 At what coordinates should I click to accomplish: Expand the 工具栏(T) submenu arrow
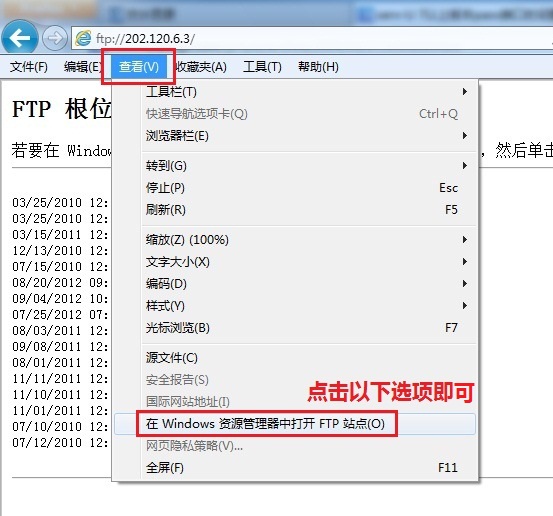point(465,92)
